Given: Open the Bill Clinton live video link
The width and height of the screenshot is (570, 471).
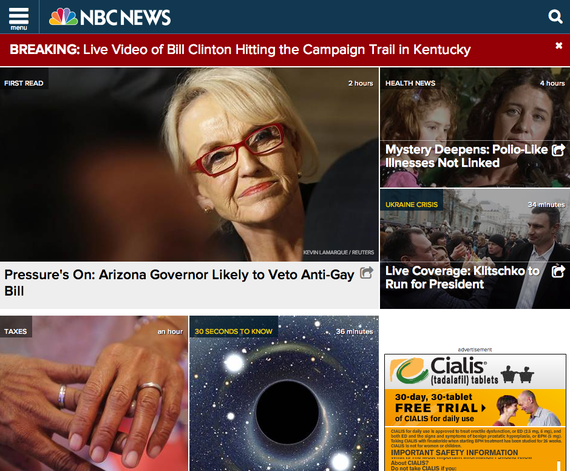Looking at the screenshot, I should click(277, 49).
